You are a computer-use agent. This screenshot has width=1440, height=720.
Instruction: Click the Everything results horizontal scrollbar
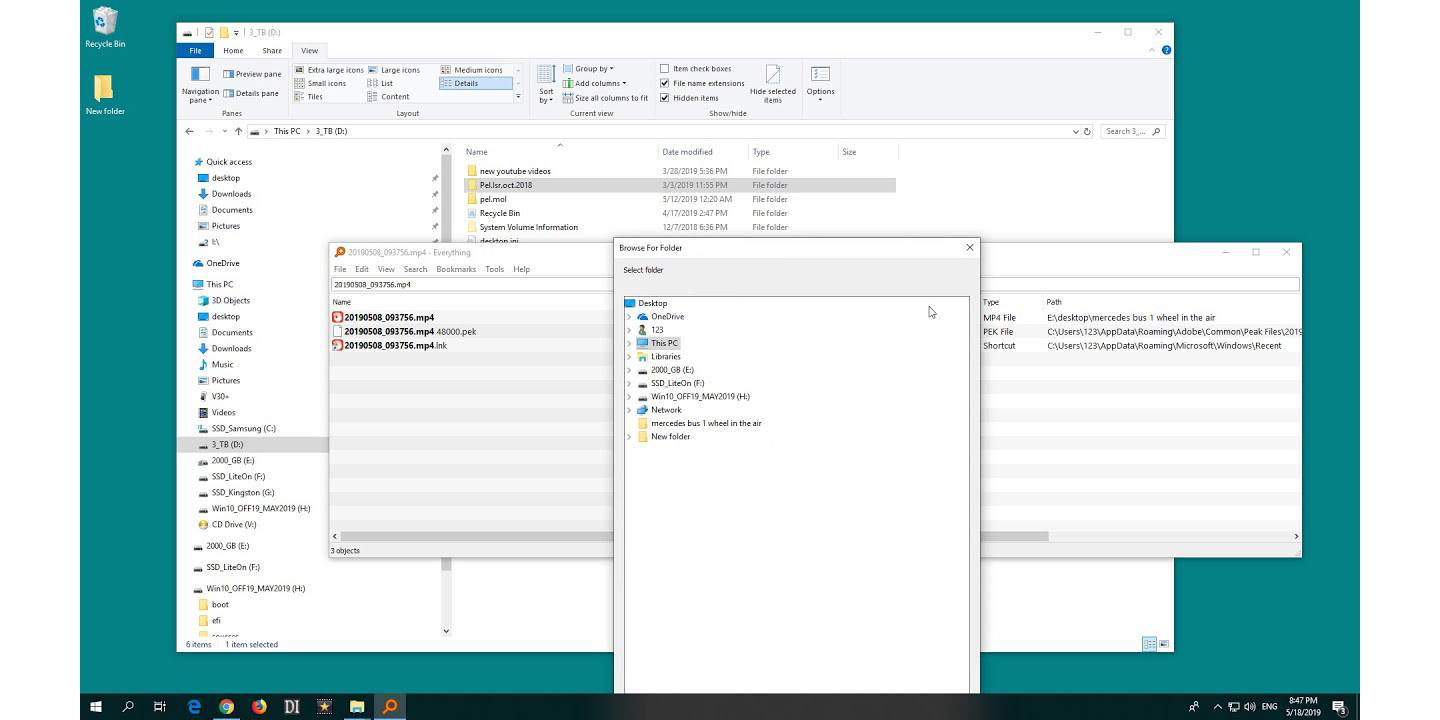pyautogui.click(x=1013, y=536)
